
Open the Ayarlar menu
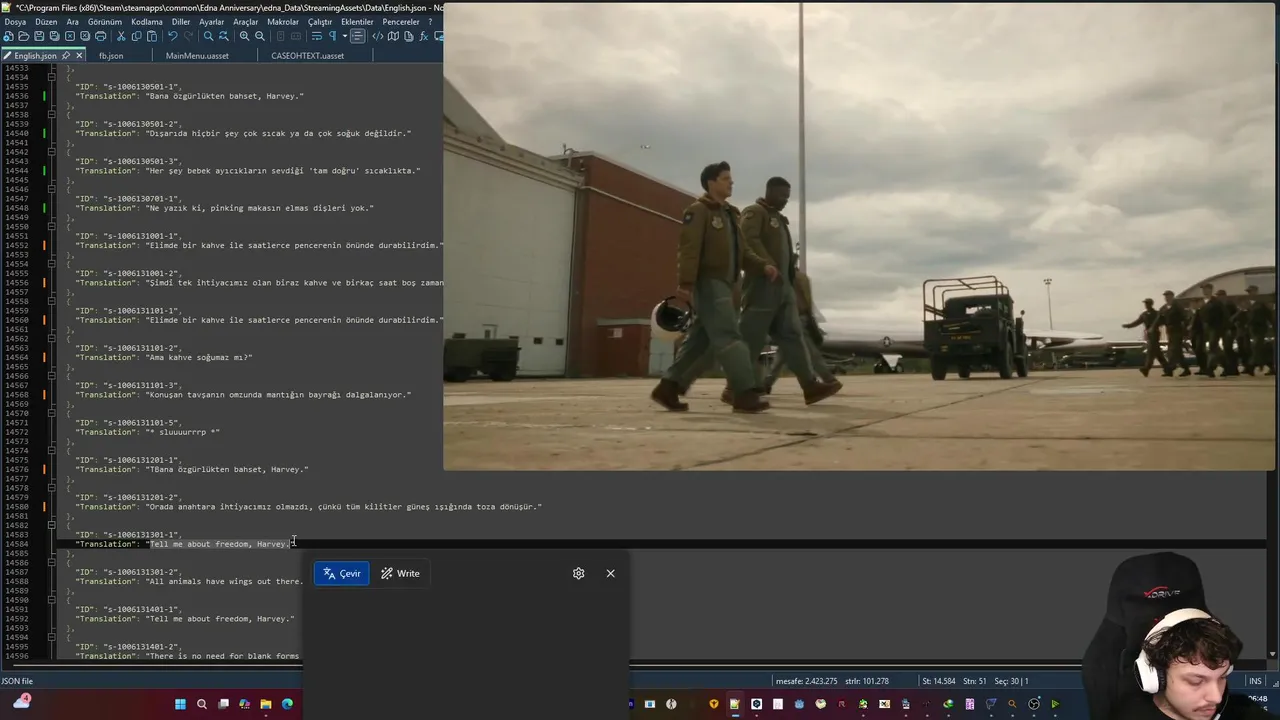point(211,22)
